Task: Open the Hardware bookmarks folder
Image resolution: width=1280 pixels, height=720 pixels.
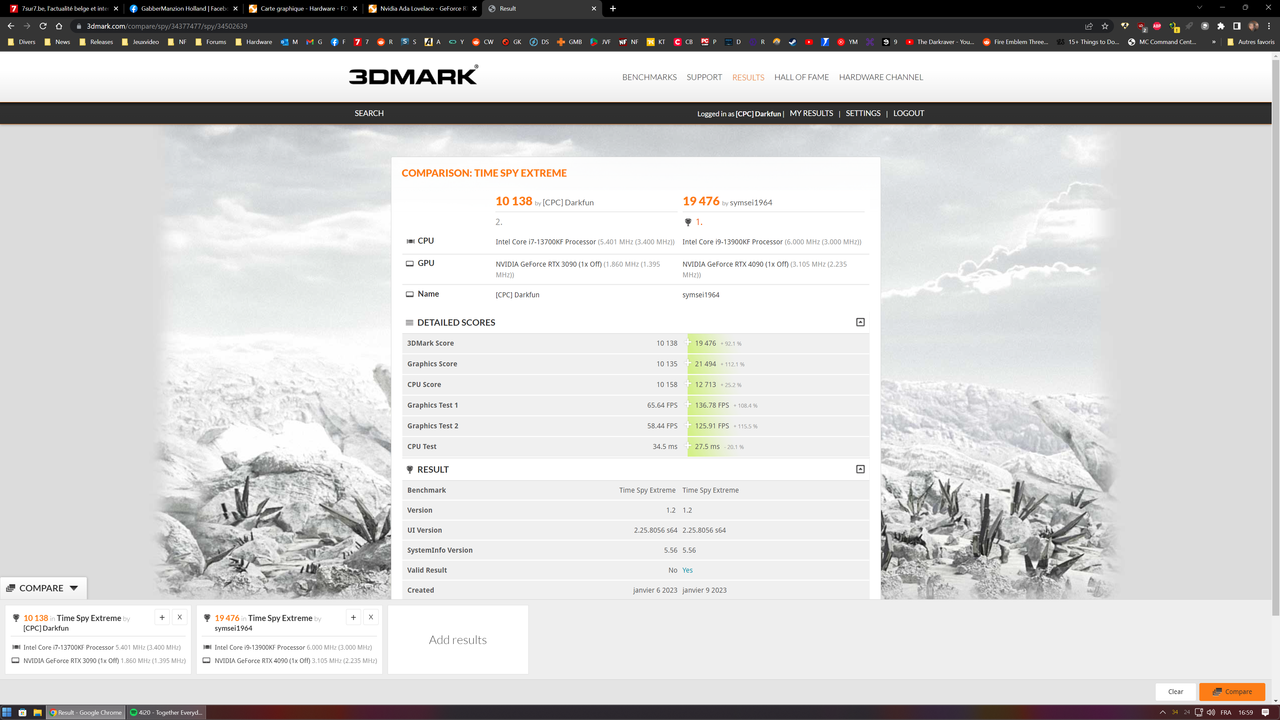Action: [253, 42]
